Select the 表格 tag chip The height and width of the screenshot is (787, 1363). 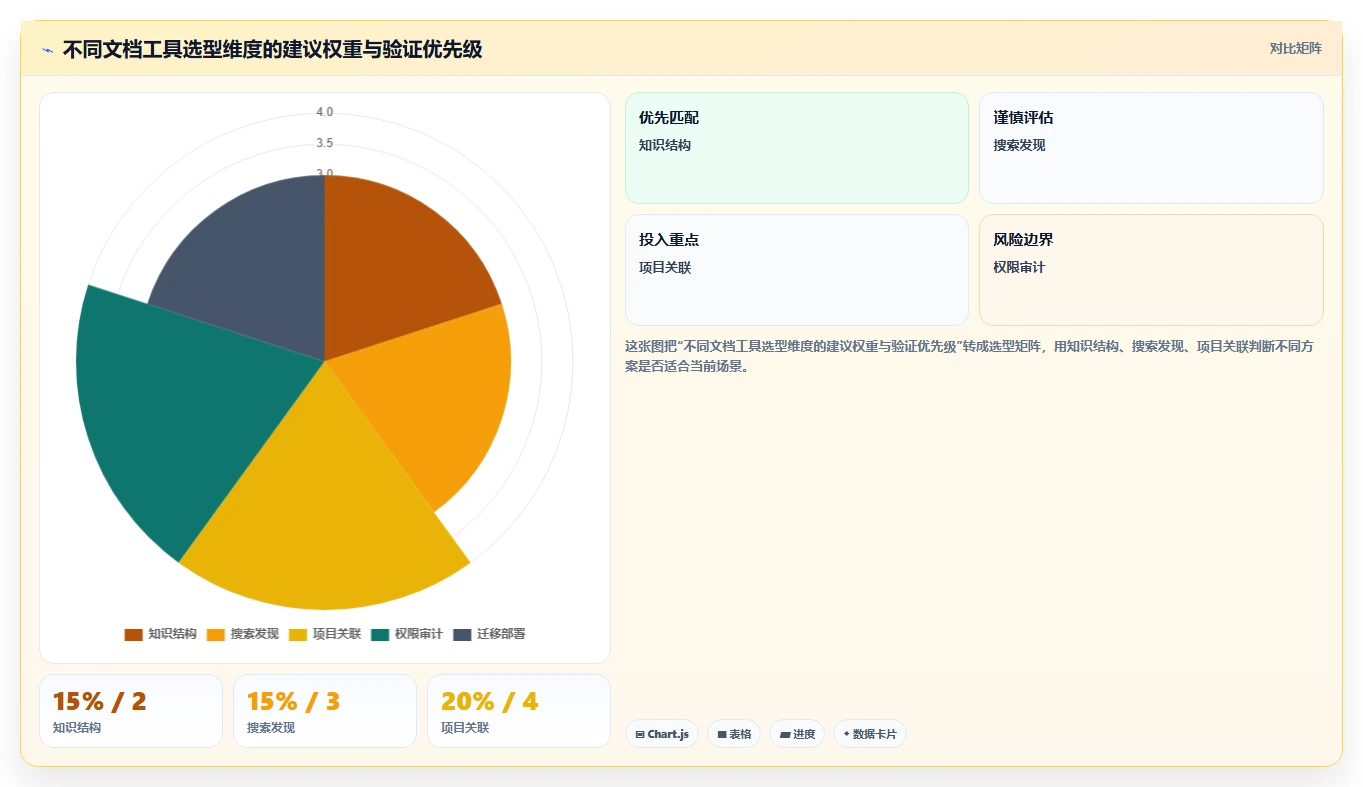[x=734, y=734]
